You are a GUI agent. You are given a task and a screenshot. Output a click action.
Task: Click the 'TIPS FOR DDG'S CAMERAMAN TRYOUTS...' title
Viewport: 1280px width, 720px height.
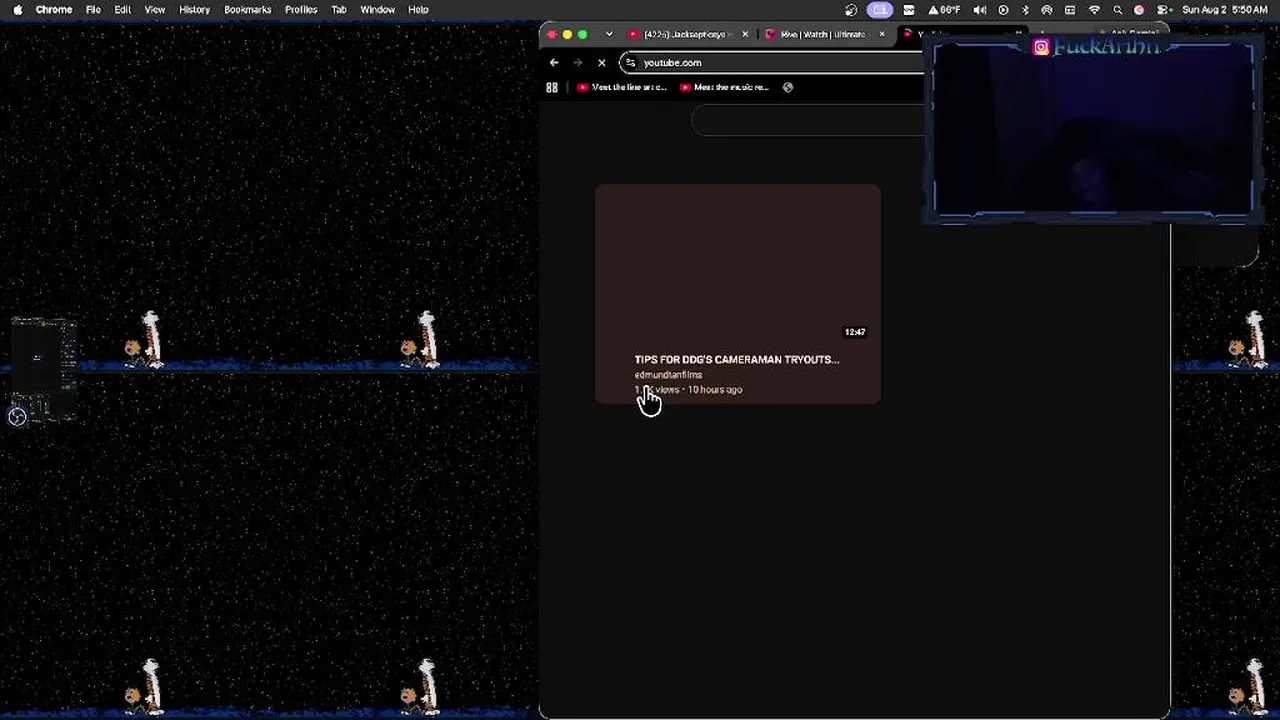[737, 360]
